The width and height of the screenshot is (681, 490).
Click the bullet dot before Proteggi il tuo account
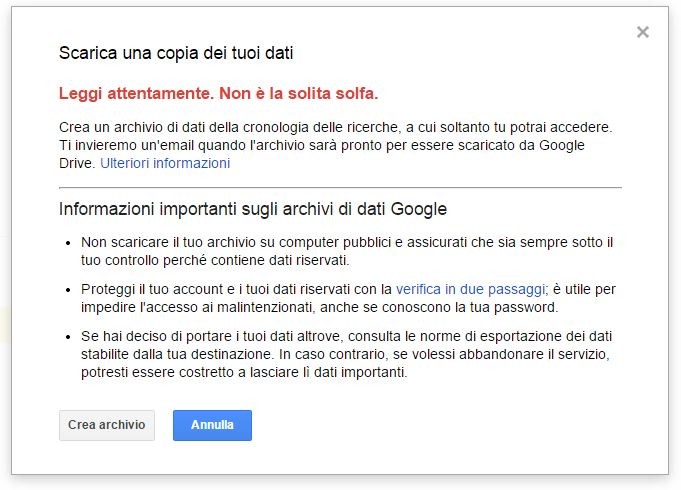[67, 289]
